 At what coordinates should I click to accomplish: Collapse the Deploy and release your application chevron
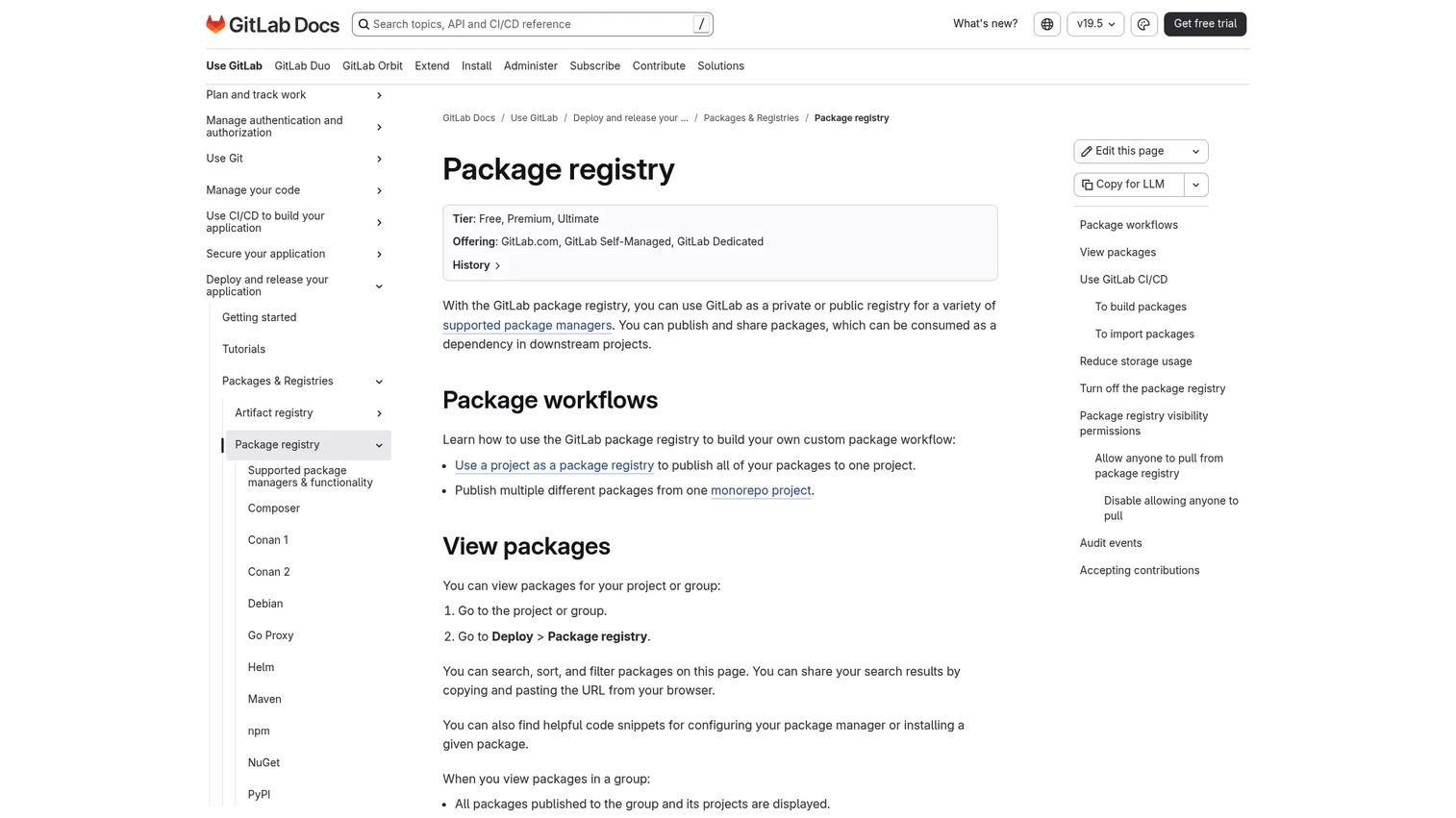tap(379, 285)
